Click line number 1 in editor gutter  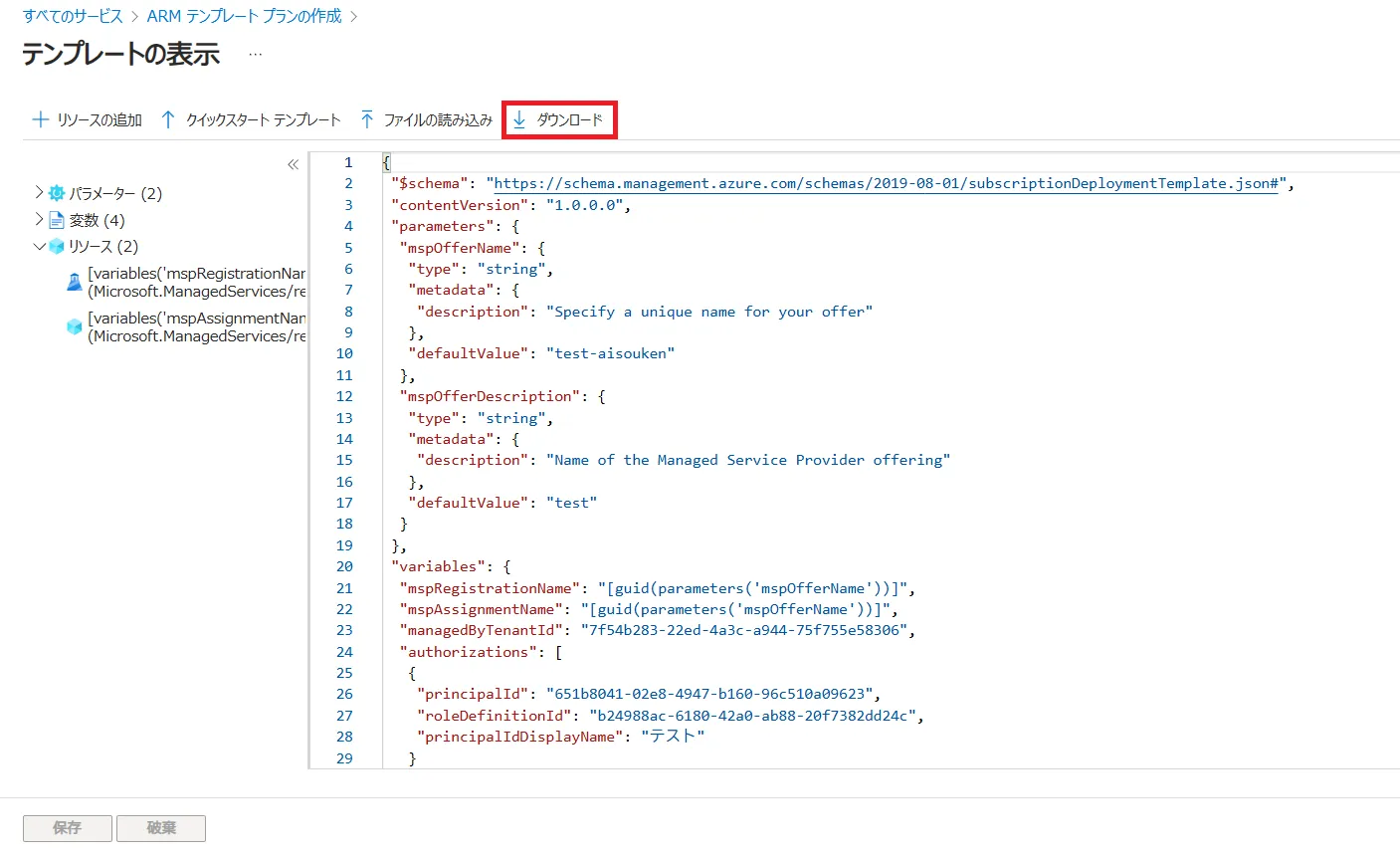(348, 162)
